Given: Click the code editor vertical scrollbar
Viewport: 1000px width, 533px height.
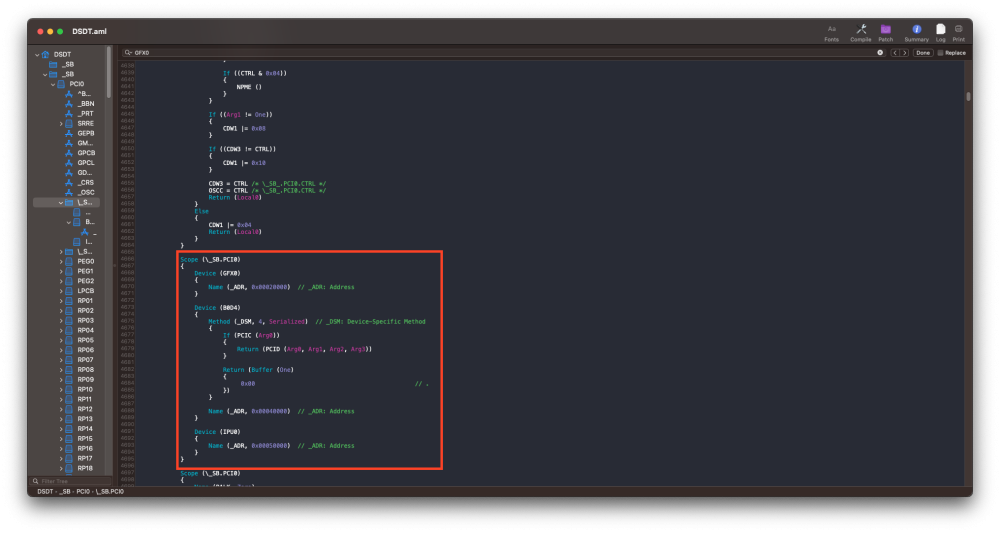Looking at the screenshot, I should (x=968, y=97).
